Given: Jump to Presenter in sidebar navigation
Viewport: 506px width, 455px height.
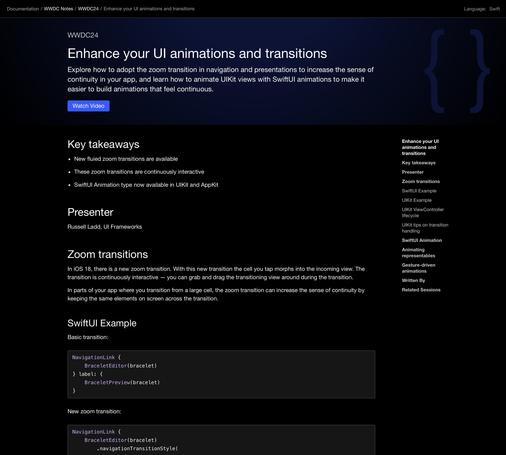Looking at the screenshot, I should pyautogui.click(x=413, y=172).
